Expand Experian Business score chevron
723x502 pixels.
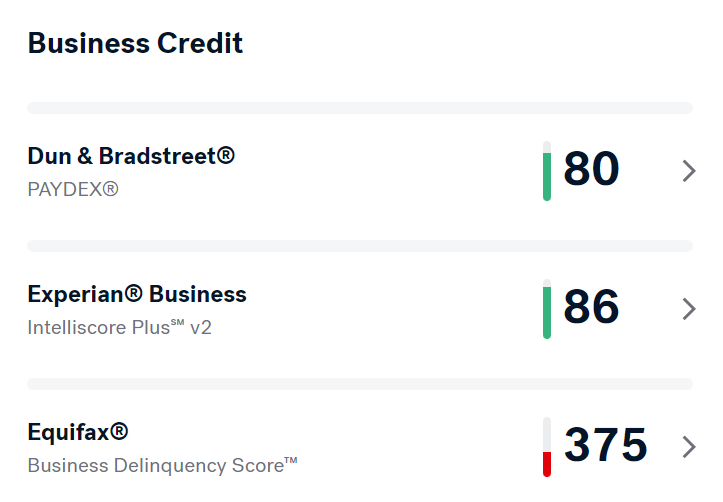tap(689, 309)
